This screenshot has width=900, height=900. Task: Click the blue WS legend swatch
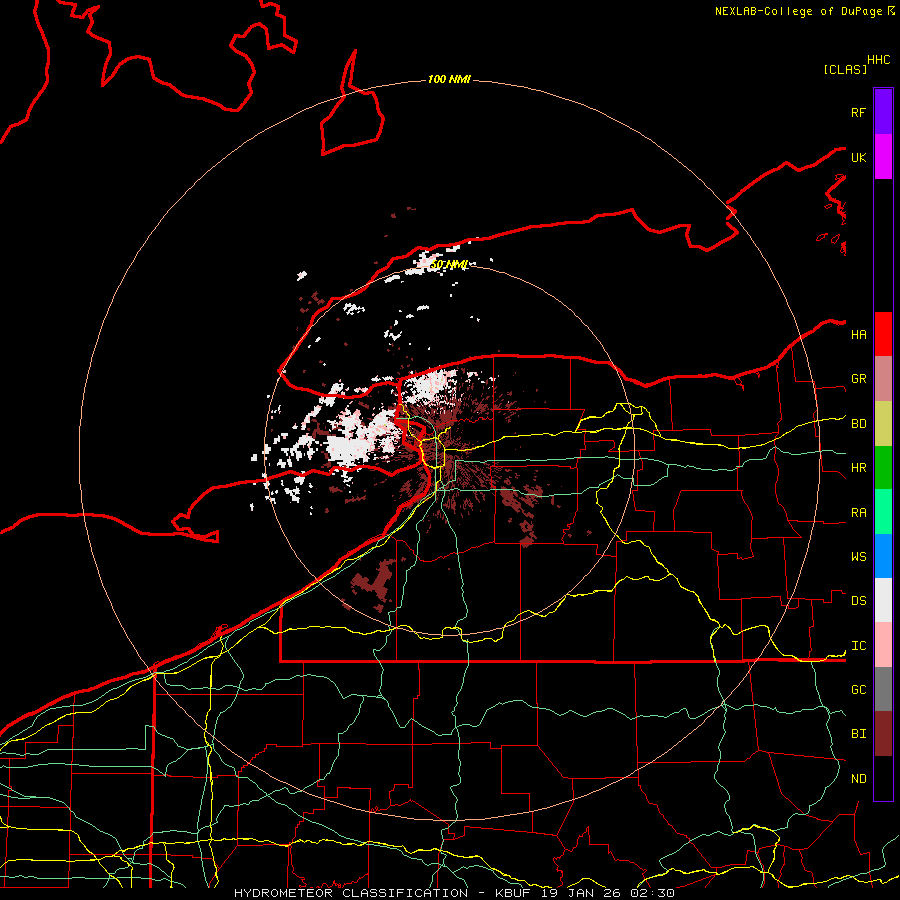coord(883,556)
